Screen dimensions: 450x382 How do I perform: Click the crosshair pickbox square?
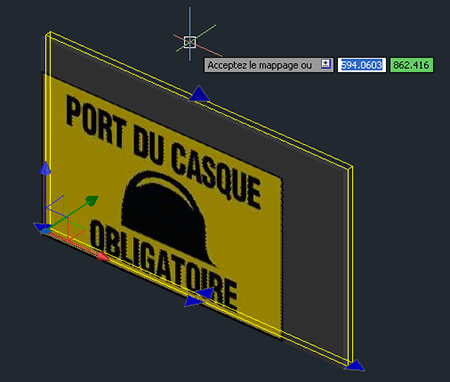[190, 42]
